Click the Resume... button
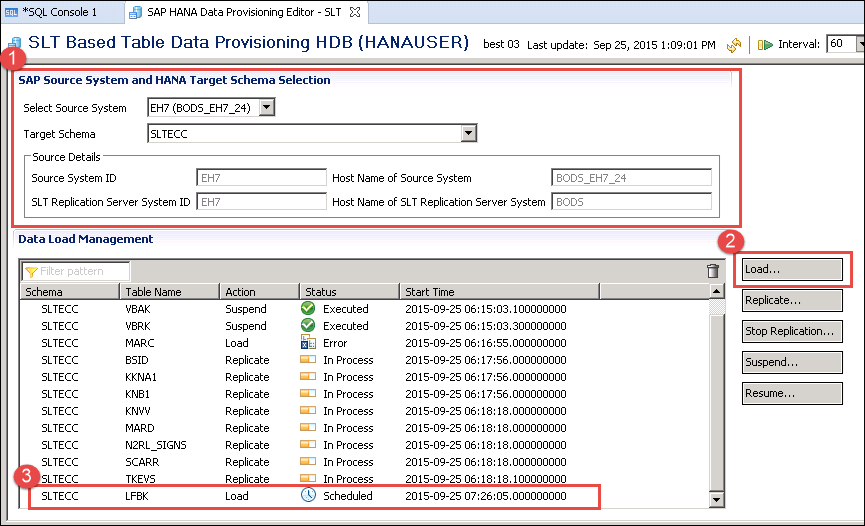The image size is (865, 526). coord(792,393)
